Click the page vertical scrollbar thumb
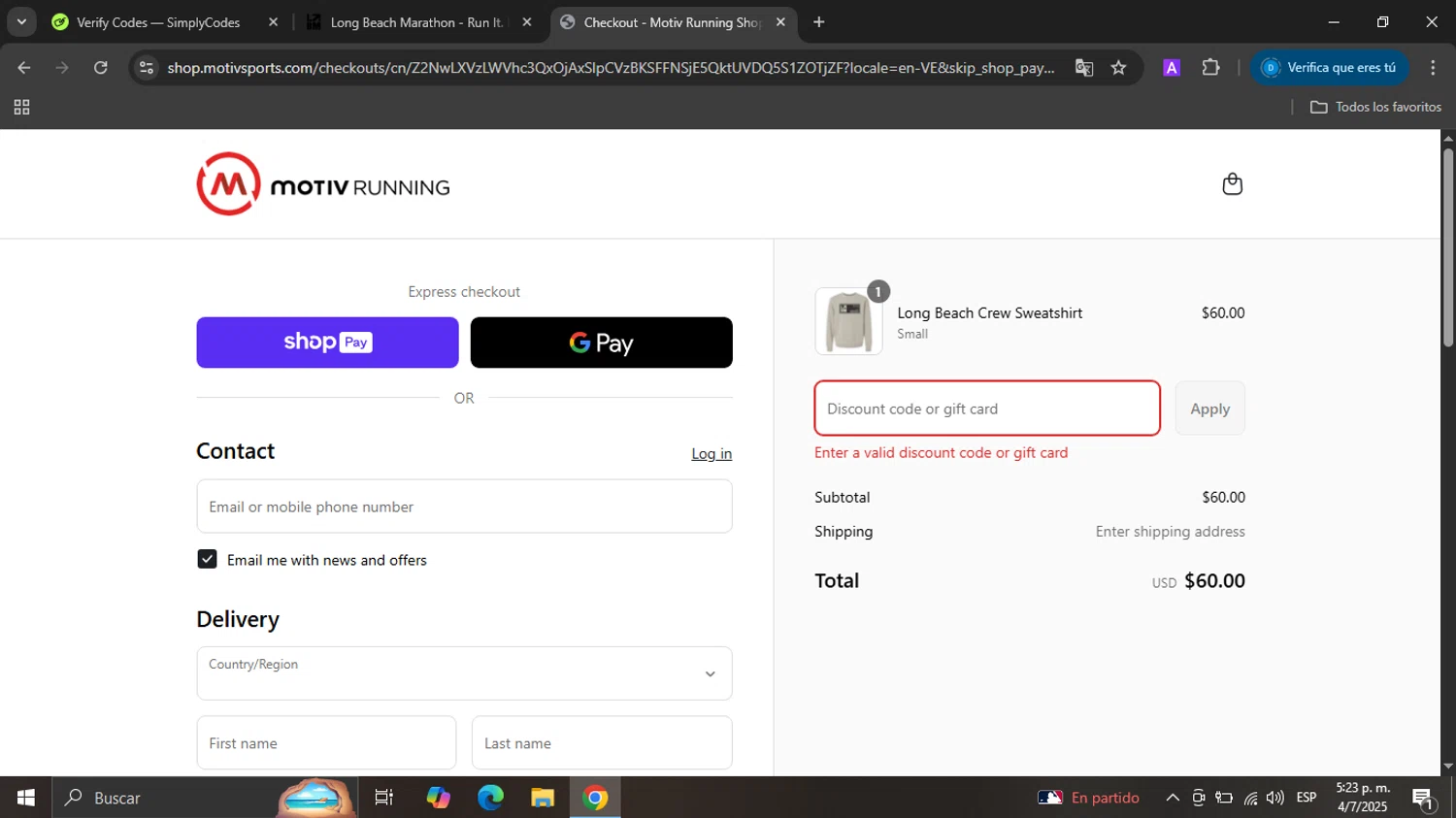The width and height of the screenshot is (1456, 818). [1447, 247]
